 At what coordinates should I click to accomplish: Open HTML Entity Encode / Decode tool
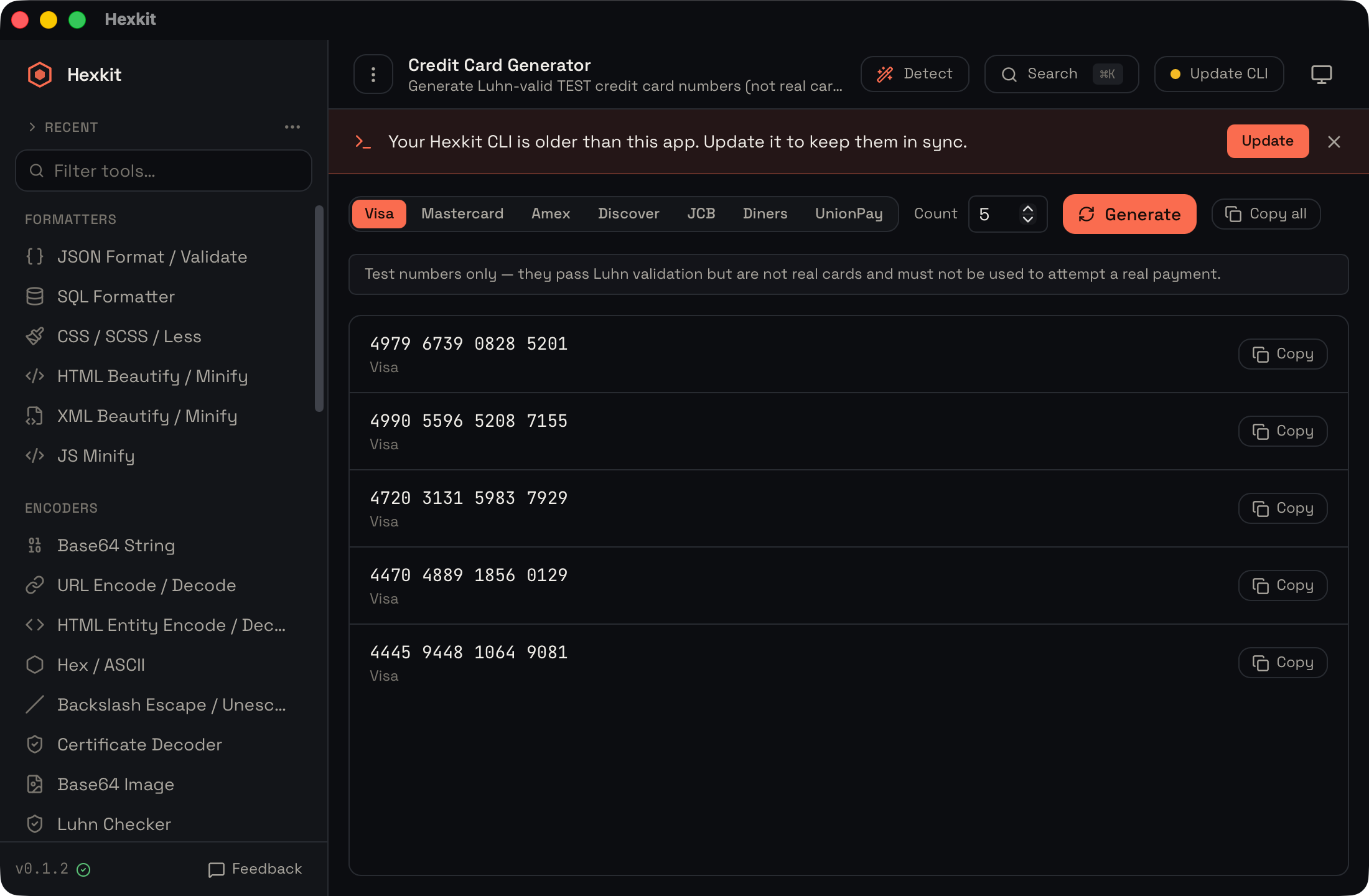164,625
